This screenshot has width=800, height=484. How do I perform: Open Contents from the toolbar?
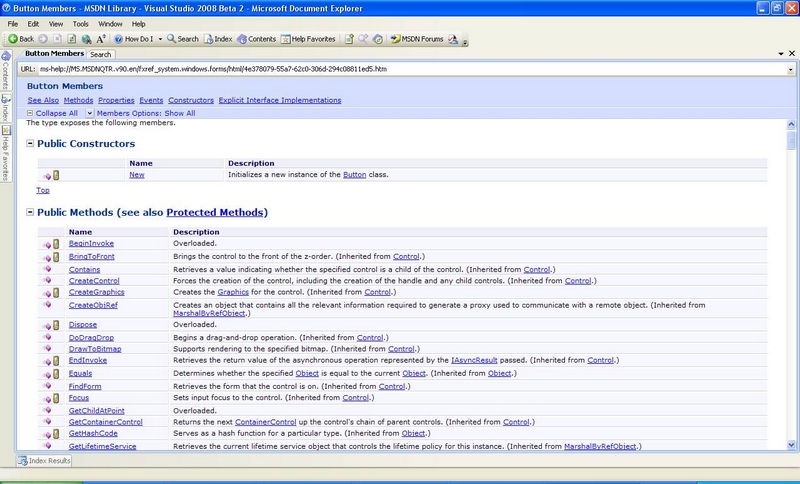(255, 39)
